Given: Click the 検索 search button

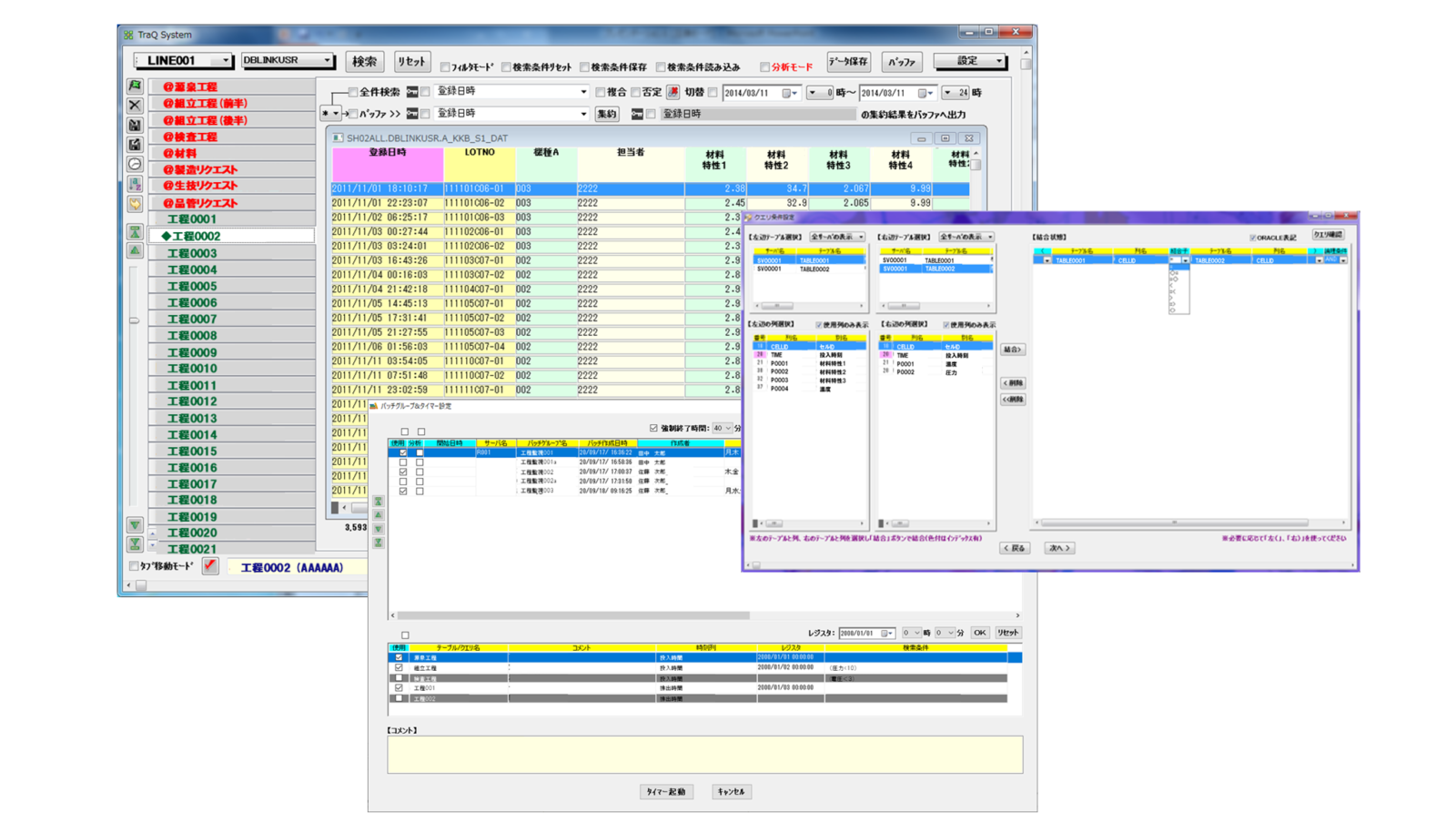Looking at the screenshot, I should pos(364,61).
